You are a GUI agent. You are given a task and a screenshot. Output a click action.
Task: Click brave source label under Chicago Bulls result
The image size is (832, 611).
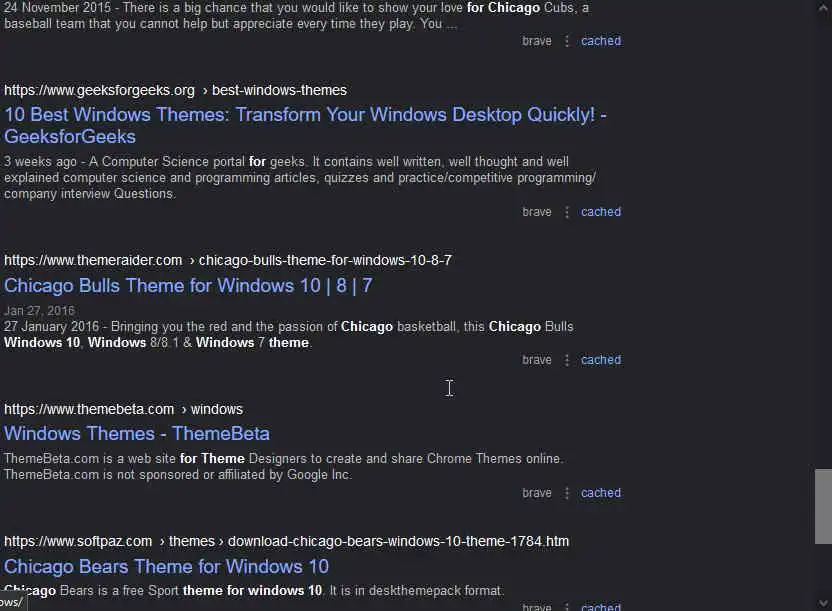coord(536,360)
